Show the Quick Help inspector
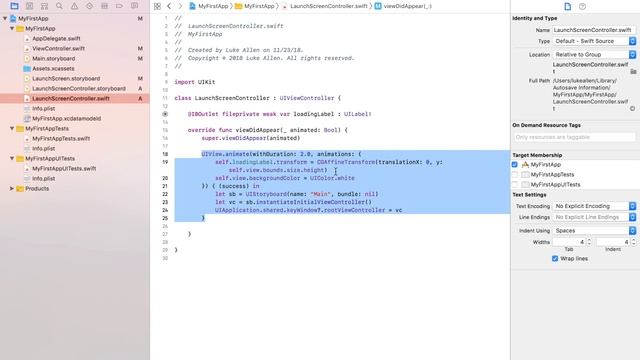Screen dimensions: 640x360 click(x=582, y=7)
